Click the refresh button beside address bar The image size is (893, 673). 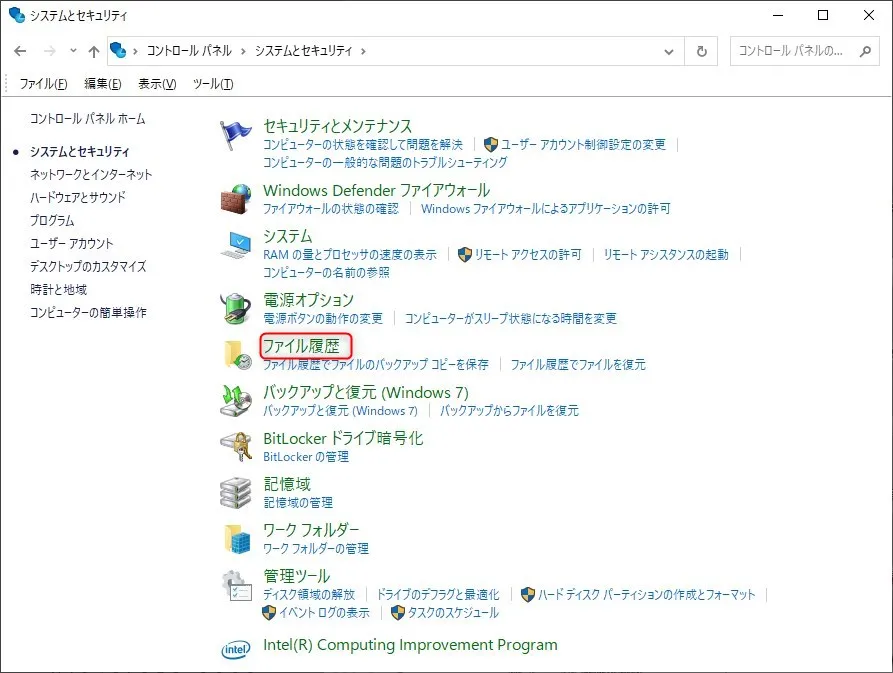[x=702, y=51]
